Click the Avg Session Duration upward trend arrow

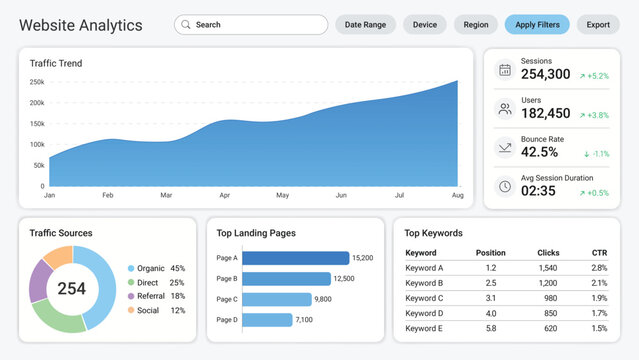coord(582,193)
